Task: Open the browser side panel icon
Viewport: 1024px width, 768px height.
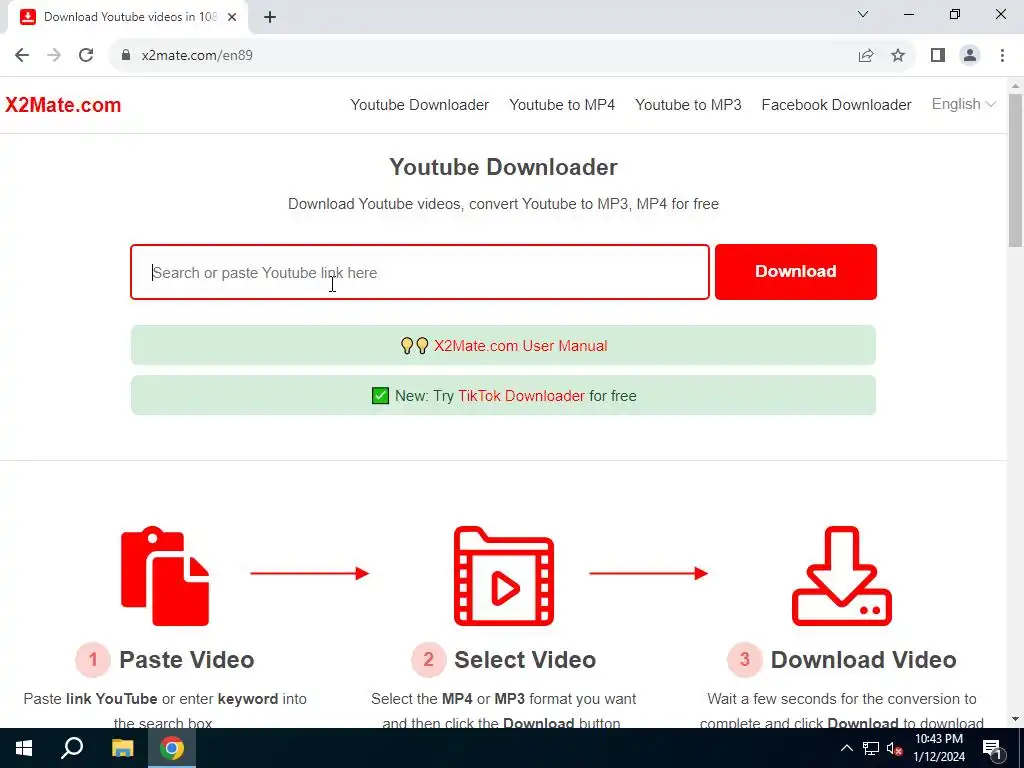Action: point(938,56)
